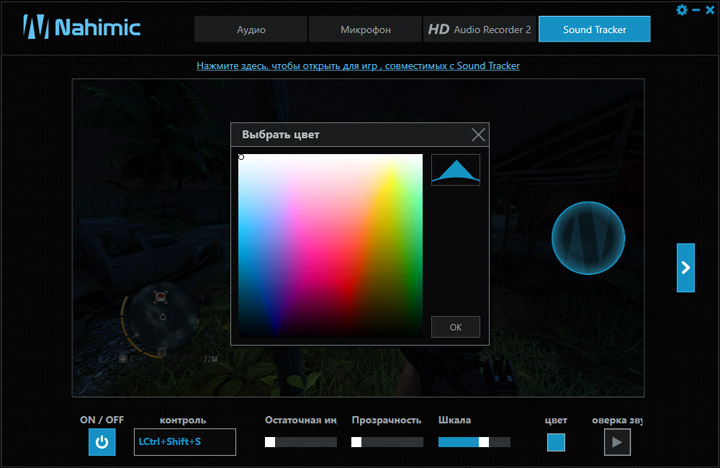Open the цвет color swatch
Image resolution: width=720 pixels, height=468 pixels.
click(556, 442)
